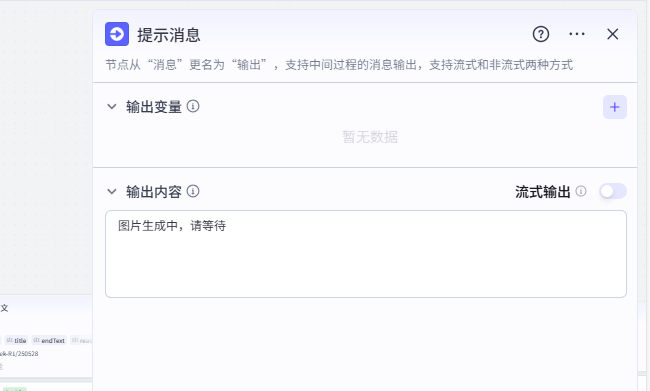This screenshot has height=391, width=650.
Task: Select the endText variable tag on canvas node
Action: tap(49, 340)
